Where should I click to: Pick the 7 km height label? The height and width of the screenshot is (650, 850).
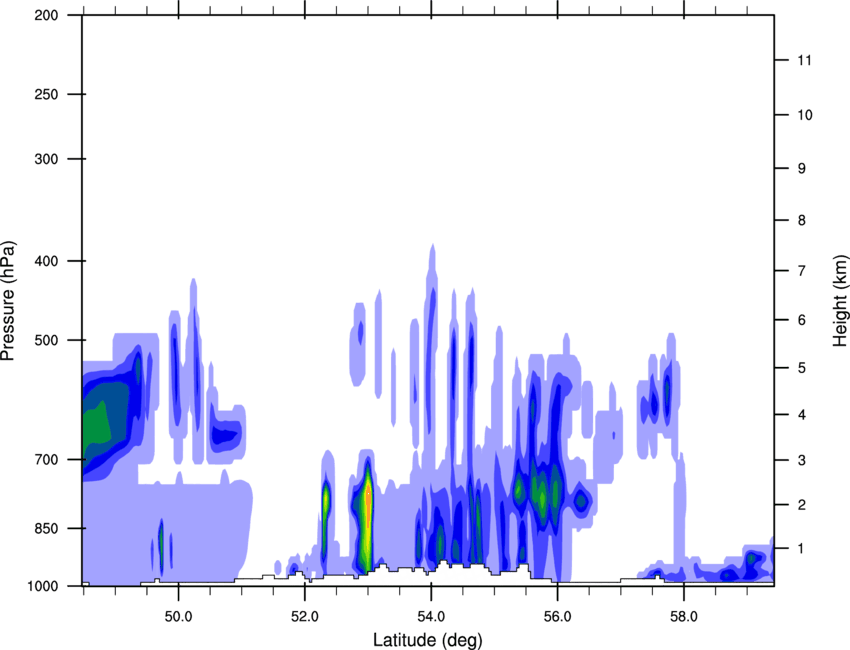tap(802, 271)
